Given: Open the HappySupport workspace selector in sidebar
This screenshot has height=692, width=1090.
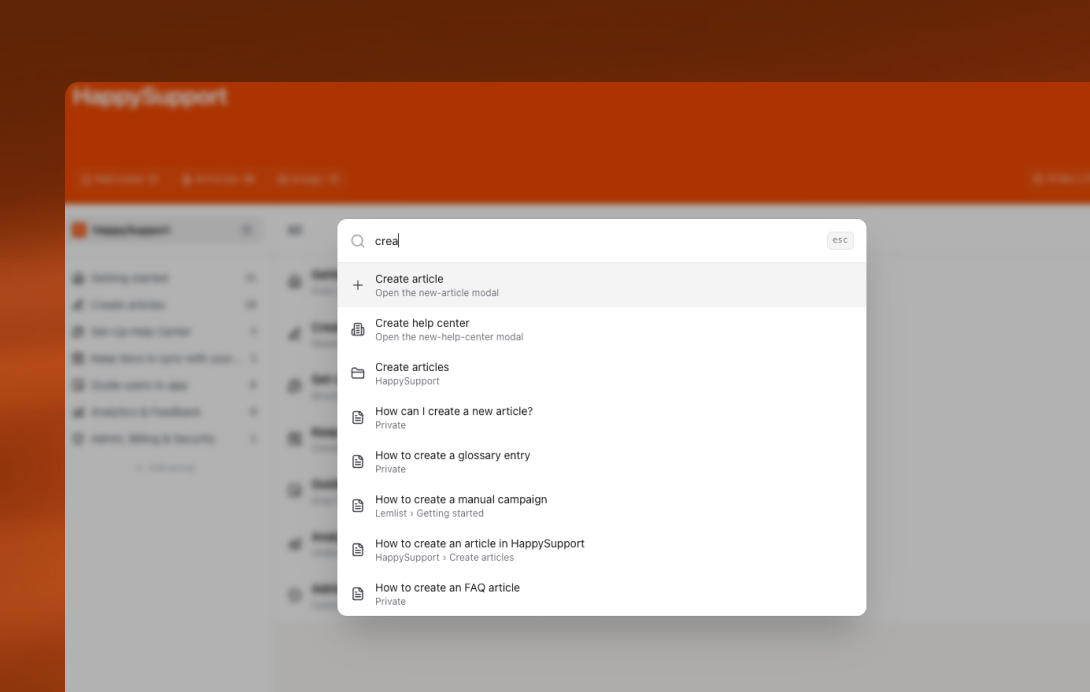Looking at the screenshot, I should click(165, 230).
